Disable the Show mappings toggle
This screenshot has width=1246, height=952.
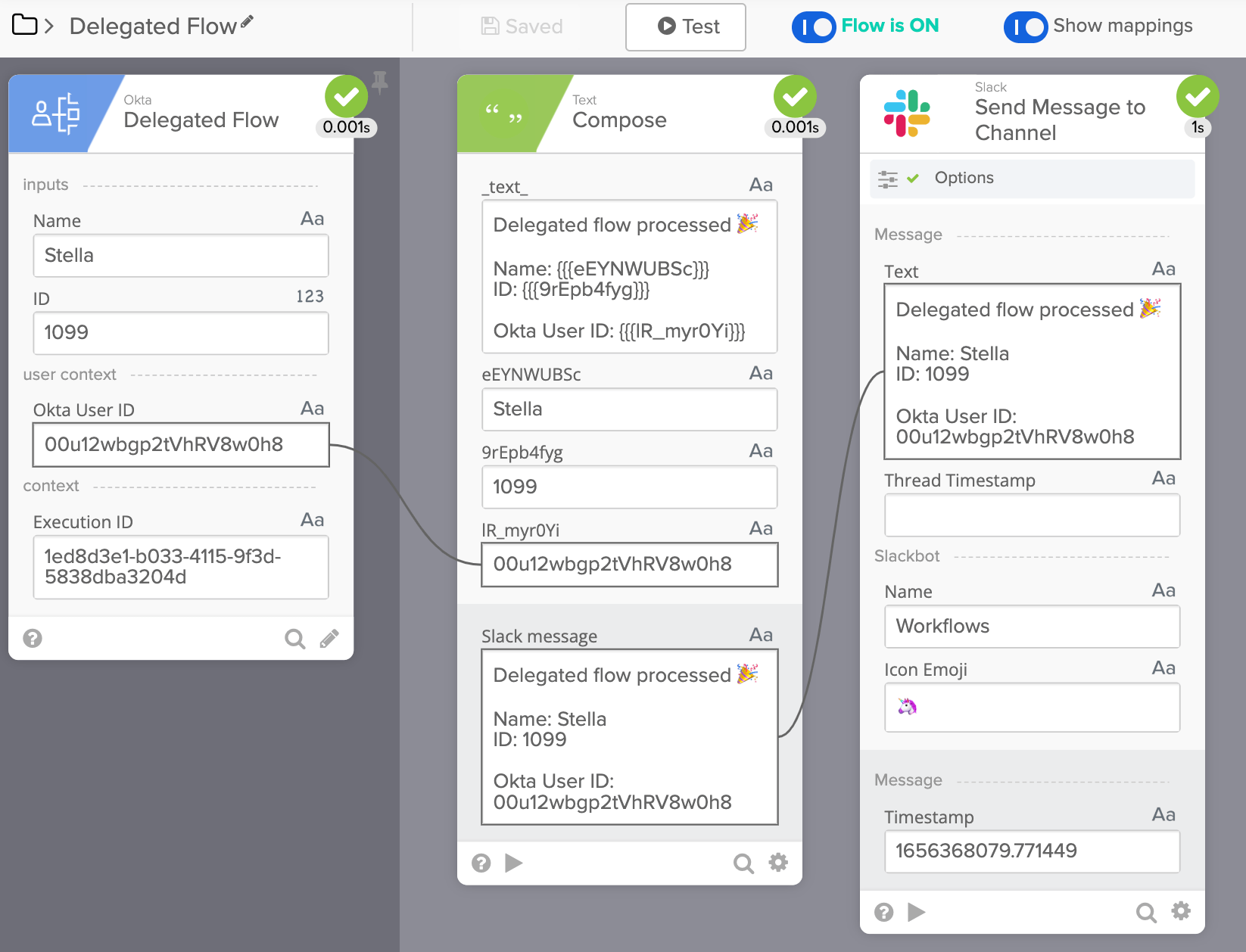click(1026, 26)
